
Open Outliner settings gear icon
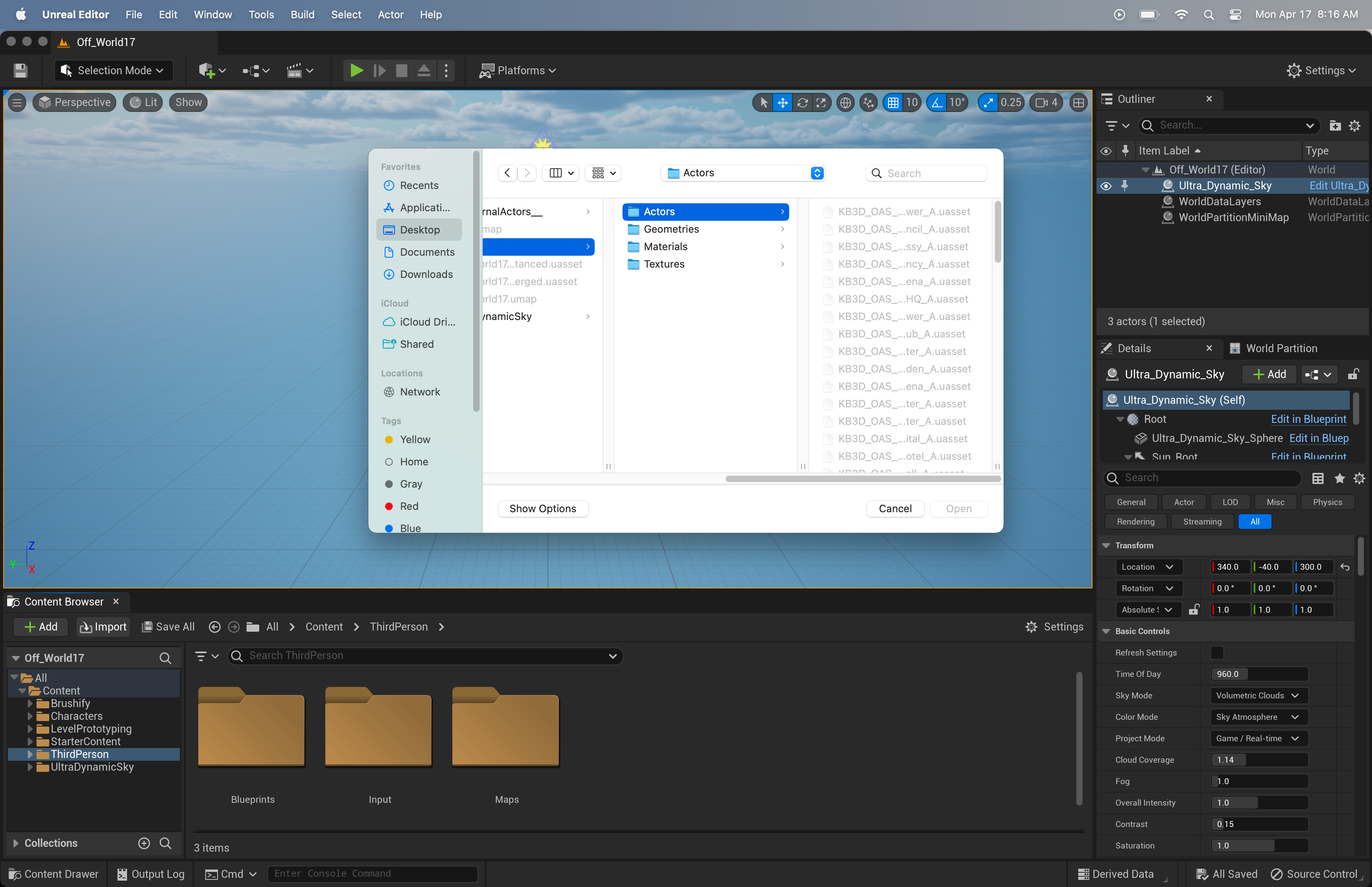pyautogui.click(x=1355, y=125)
